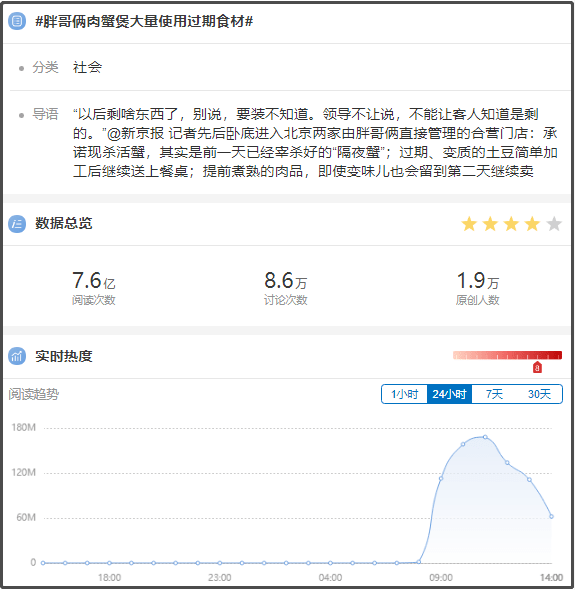Click the 实时热度 chart icon
Image resolution: width=575 pixels, height=590 pixels.
pyautogui.click(x=17, y=356)
